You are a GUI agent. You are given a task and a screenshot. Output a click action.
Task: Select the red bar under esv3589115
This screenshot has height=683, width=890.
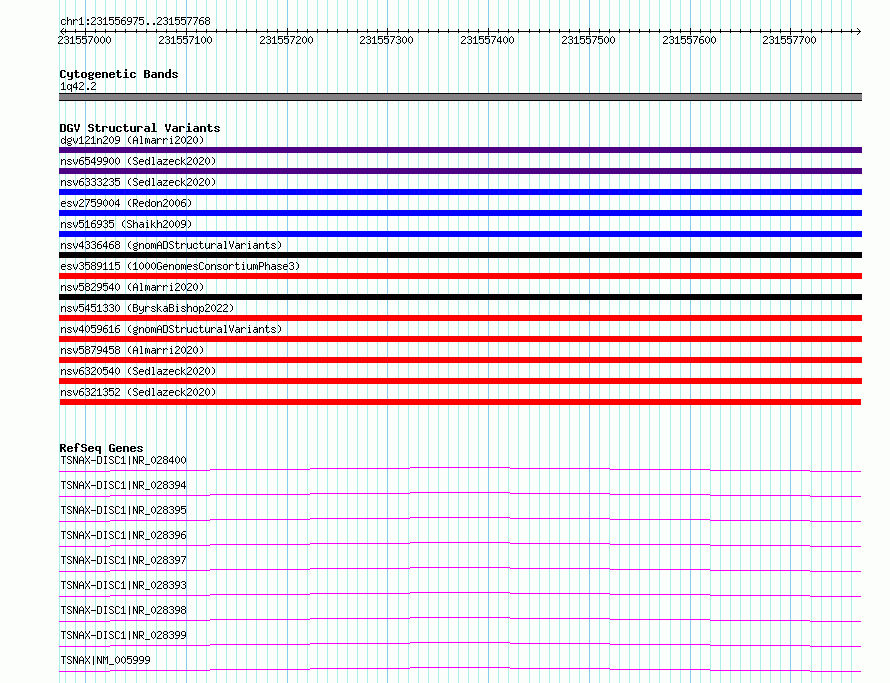coord(460,276)
